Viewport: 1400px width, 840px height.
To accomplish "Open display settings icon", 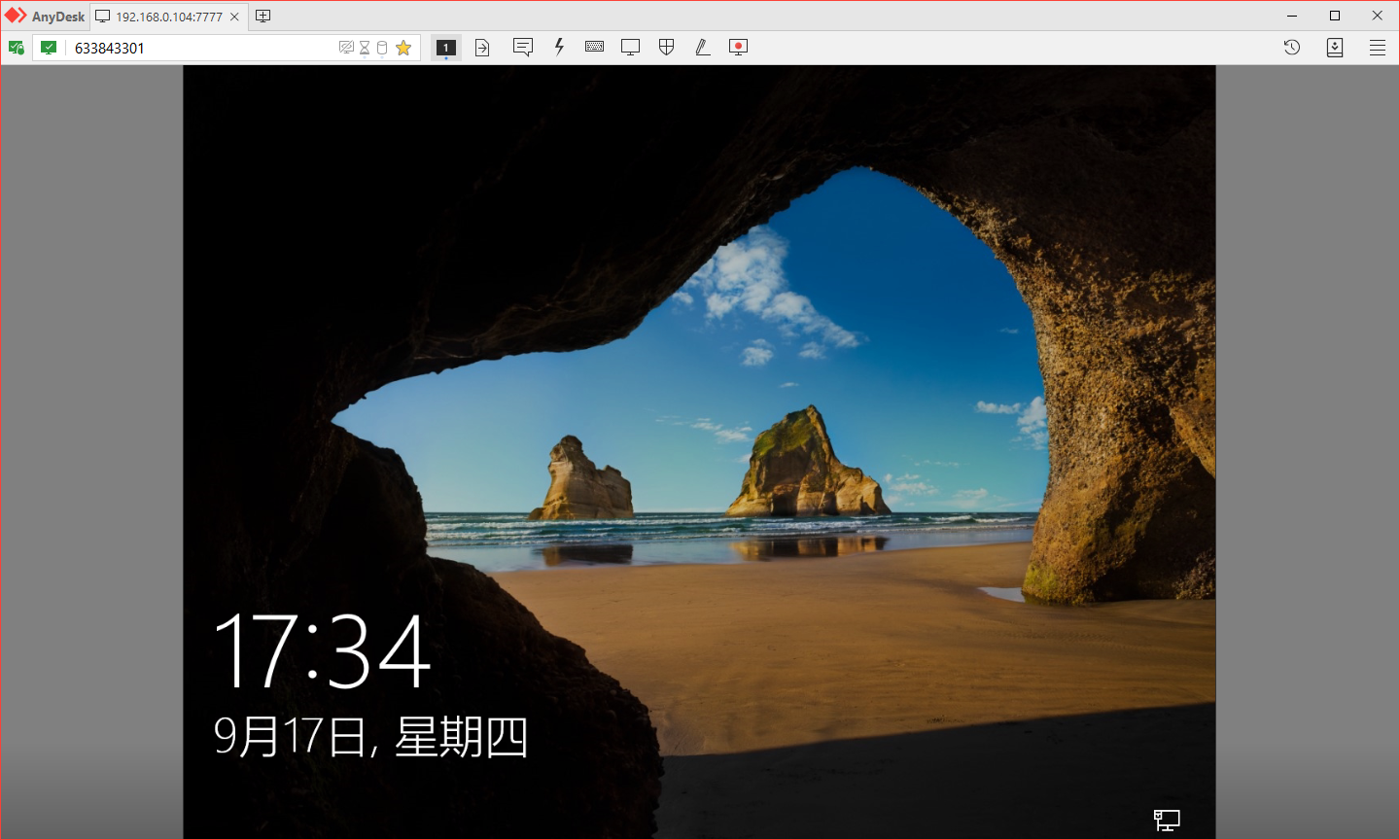I will pos(629,47).
